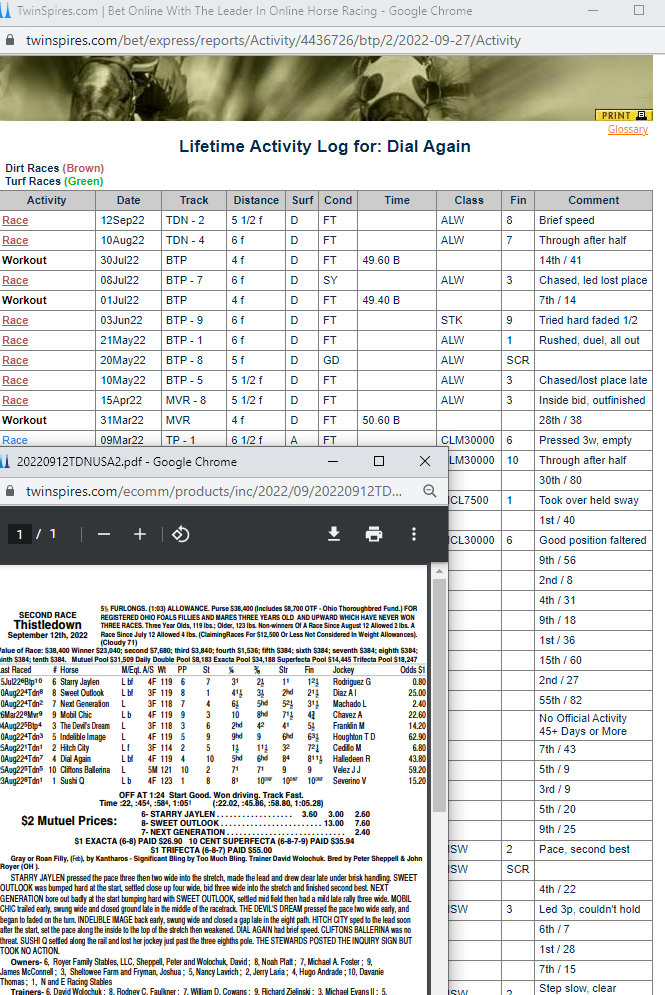Click the Date column header
The image size is (665, 995).
[128, 200]
